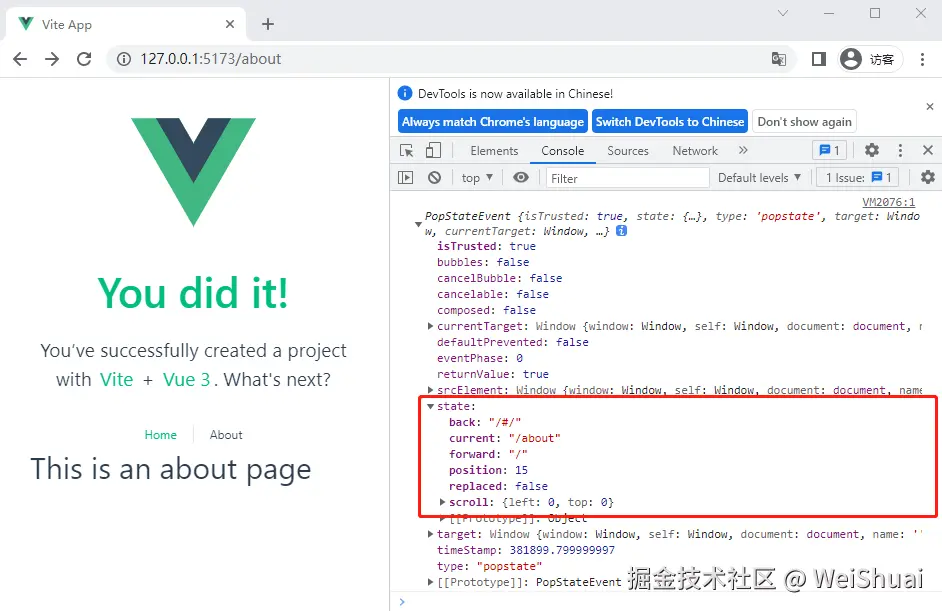The height and width of the screenshot is (611, 942).
Task: Expand the PopStateEvent prototype entry
Action: tap(430, 582)
